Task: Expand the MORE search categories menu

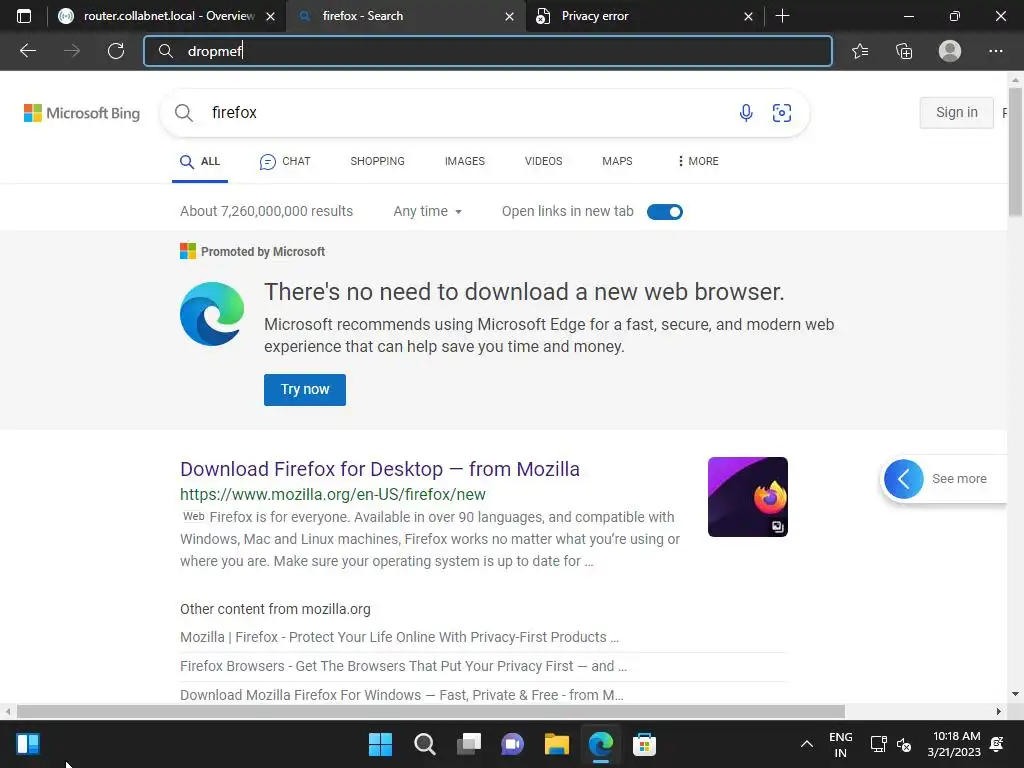Action: (698, 161)
